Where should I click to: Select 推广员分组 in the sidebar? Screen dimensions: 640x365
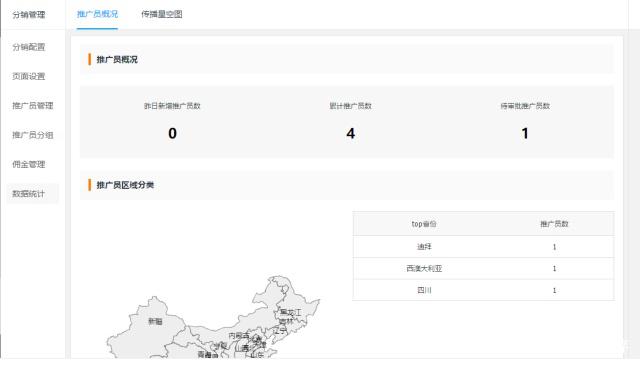click(33, 135)
